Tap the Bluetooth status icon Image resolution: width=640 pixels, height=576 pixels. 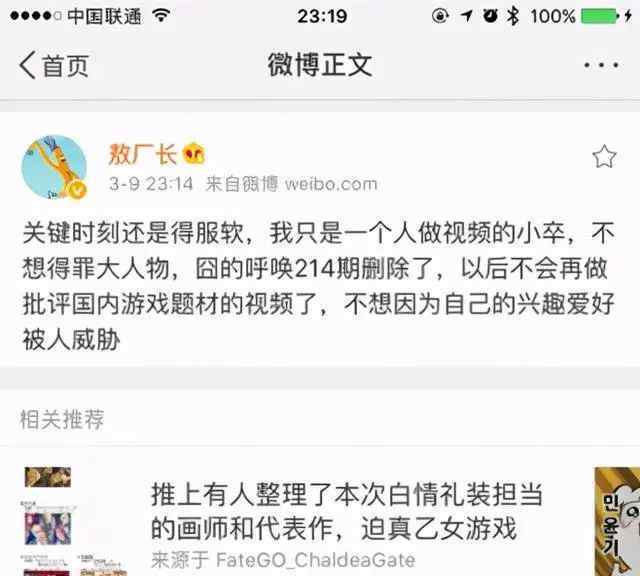(x=513, y=16)
